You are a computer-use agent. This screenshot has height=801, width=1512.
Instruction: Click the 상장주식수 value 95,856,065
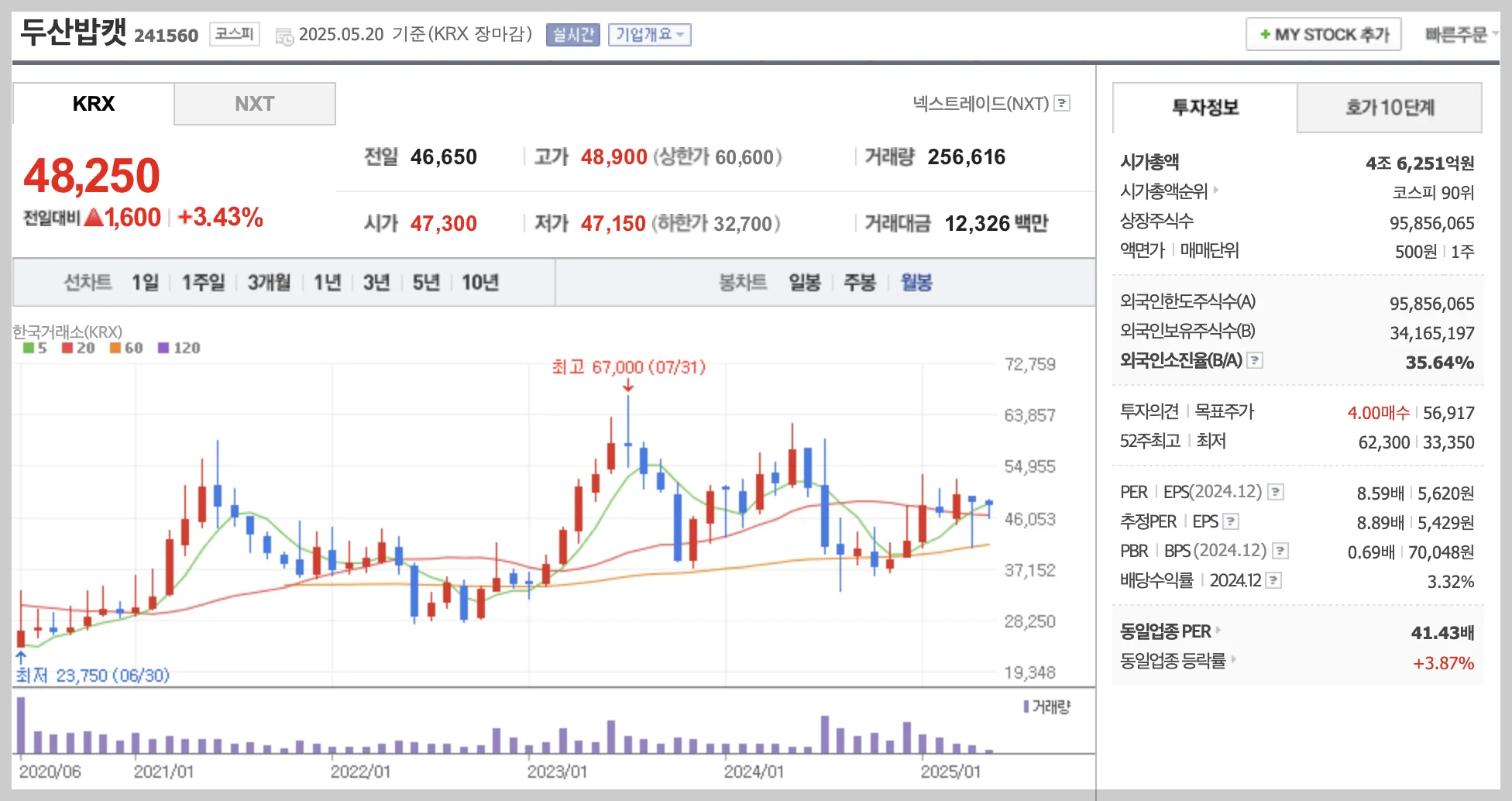(x=1432, y=223)
